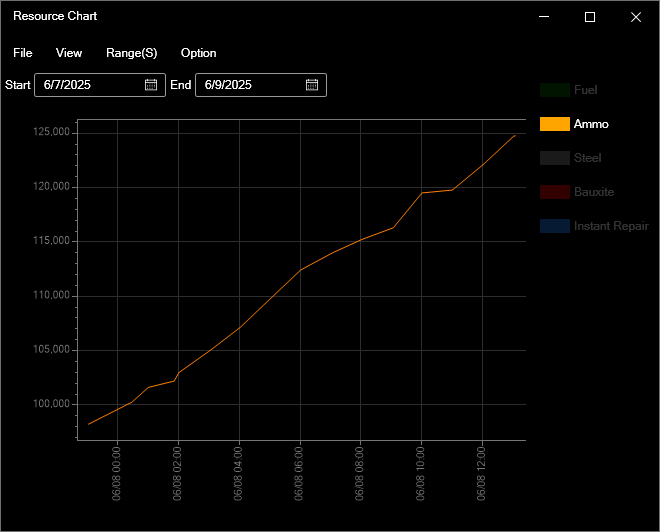The height and width of the screenshot is (532, 660).
Task: Click the Steel legend label
Action: pos(588,158)
